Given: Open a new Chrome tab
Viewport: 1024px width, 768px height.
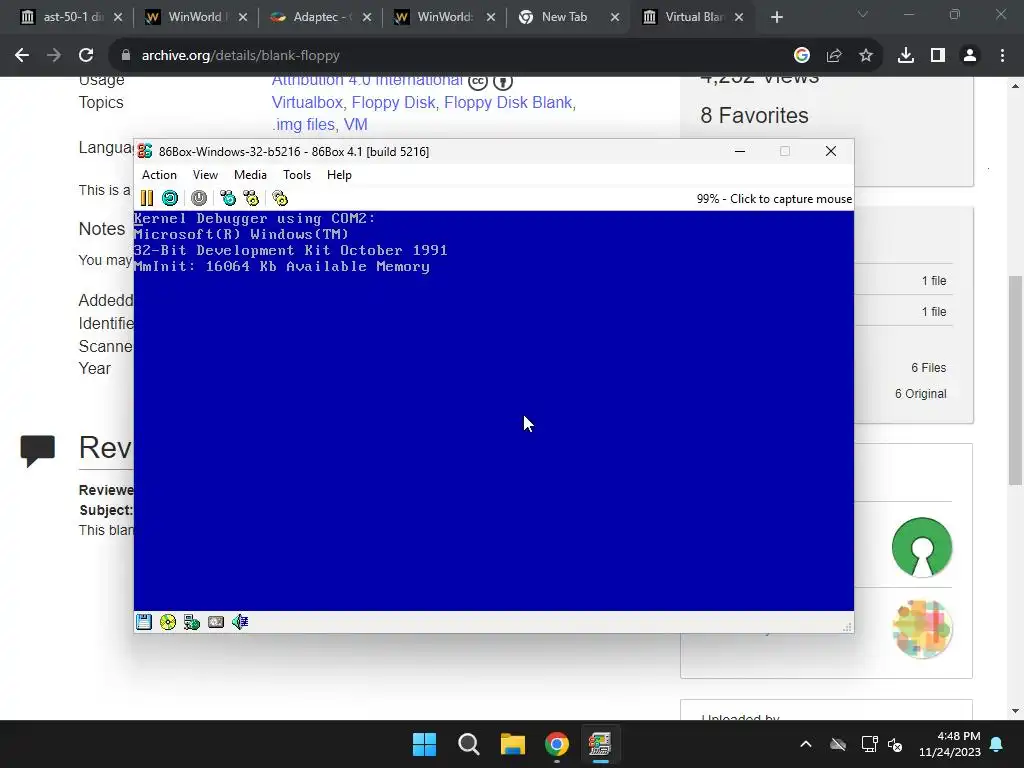Looking at the screenshot, I should tap(776, 18).
